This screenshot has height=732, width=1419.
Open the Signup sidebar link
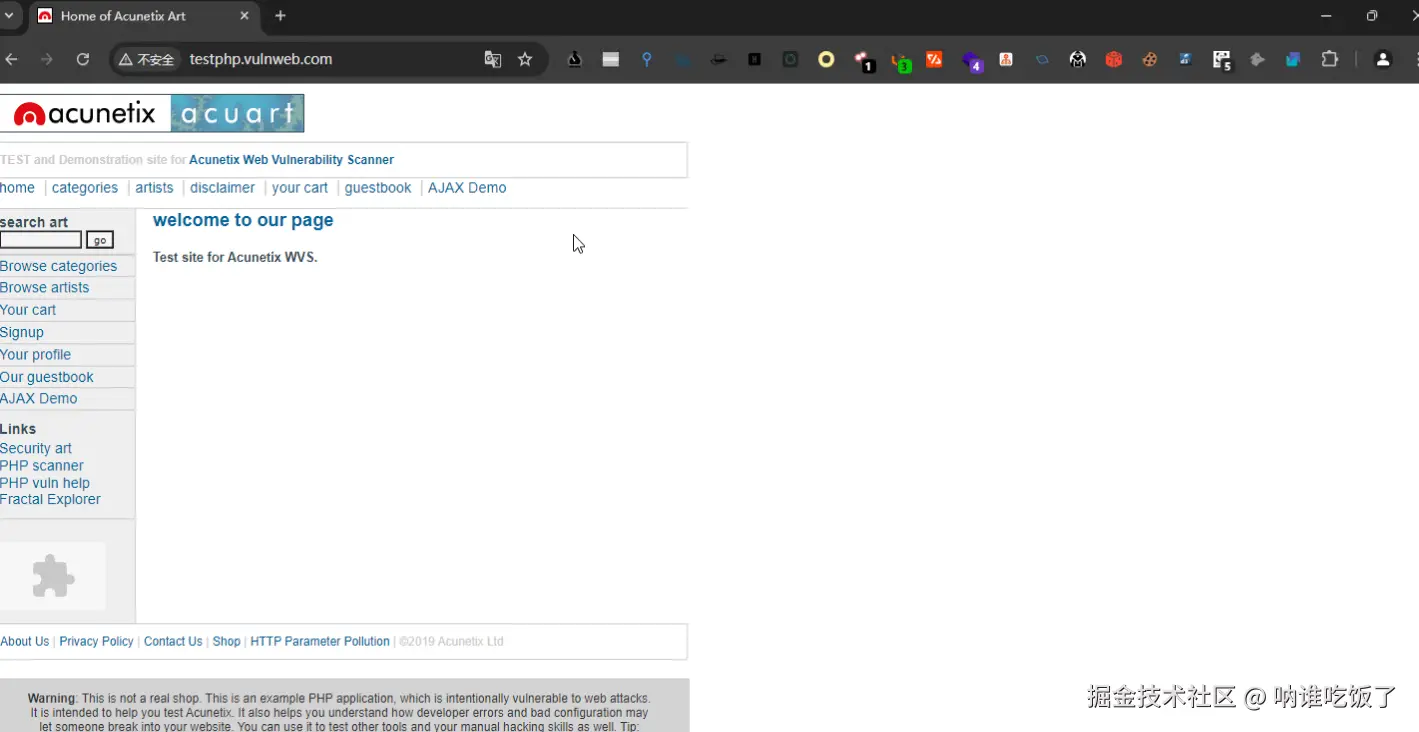[x=22, y=333]
